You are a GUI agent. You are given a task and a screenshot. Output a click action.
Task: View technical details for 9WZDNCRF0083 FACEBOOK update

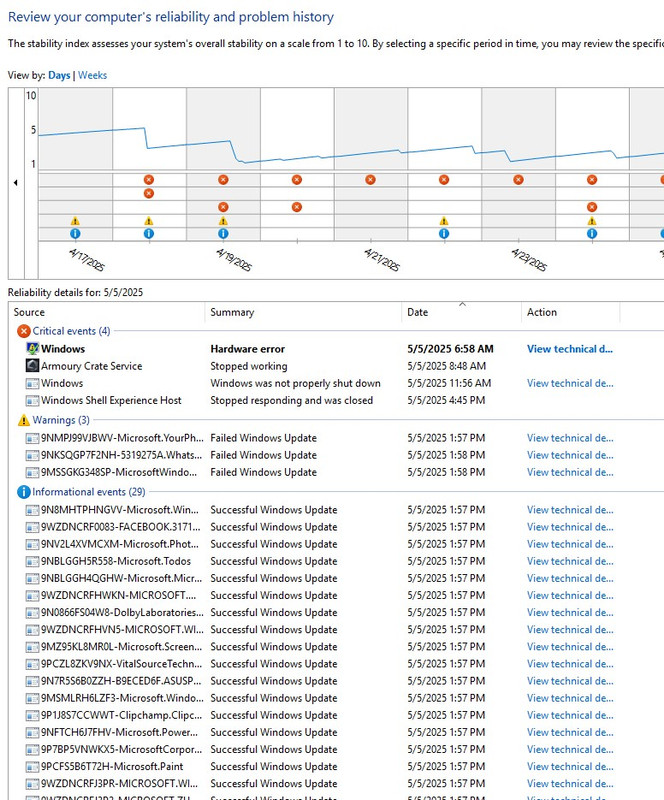point(570,527)
